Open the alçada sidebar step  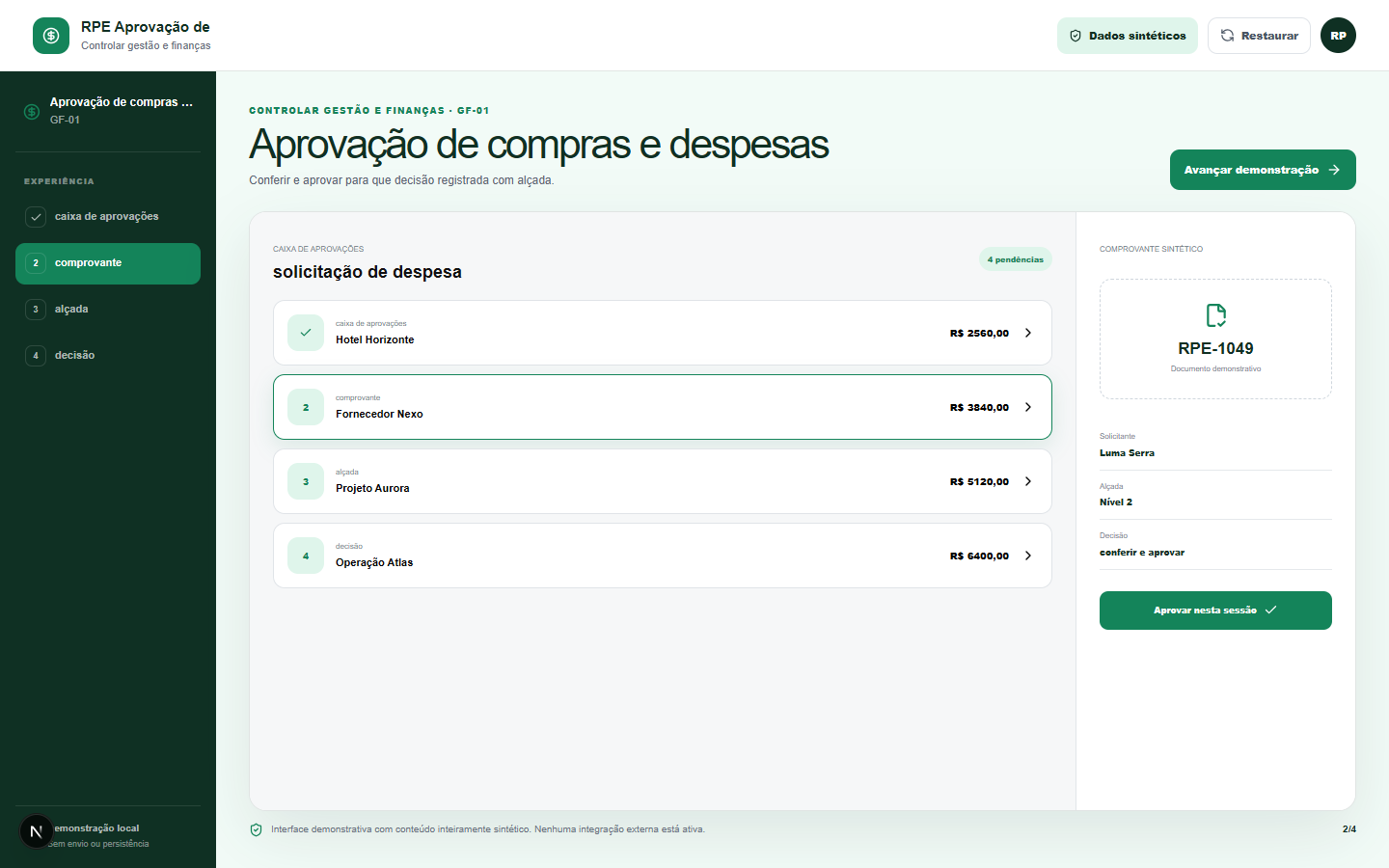[x=108, y=310]
